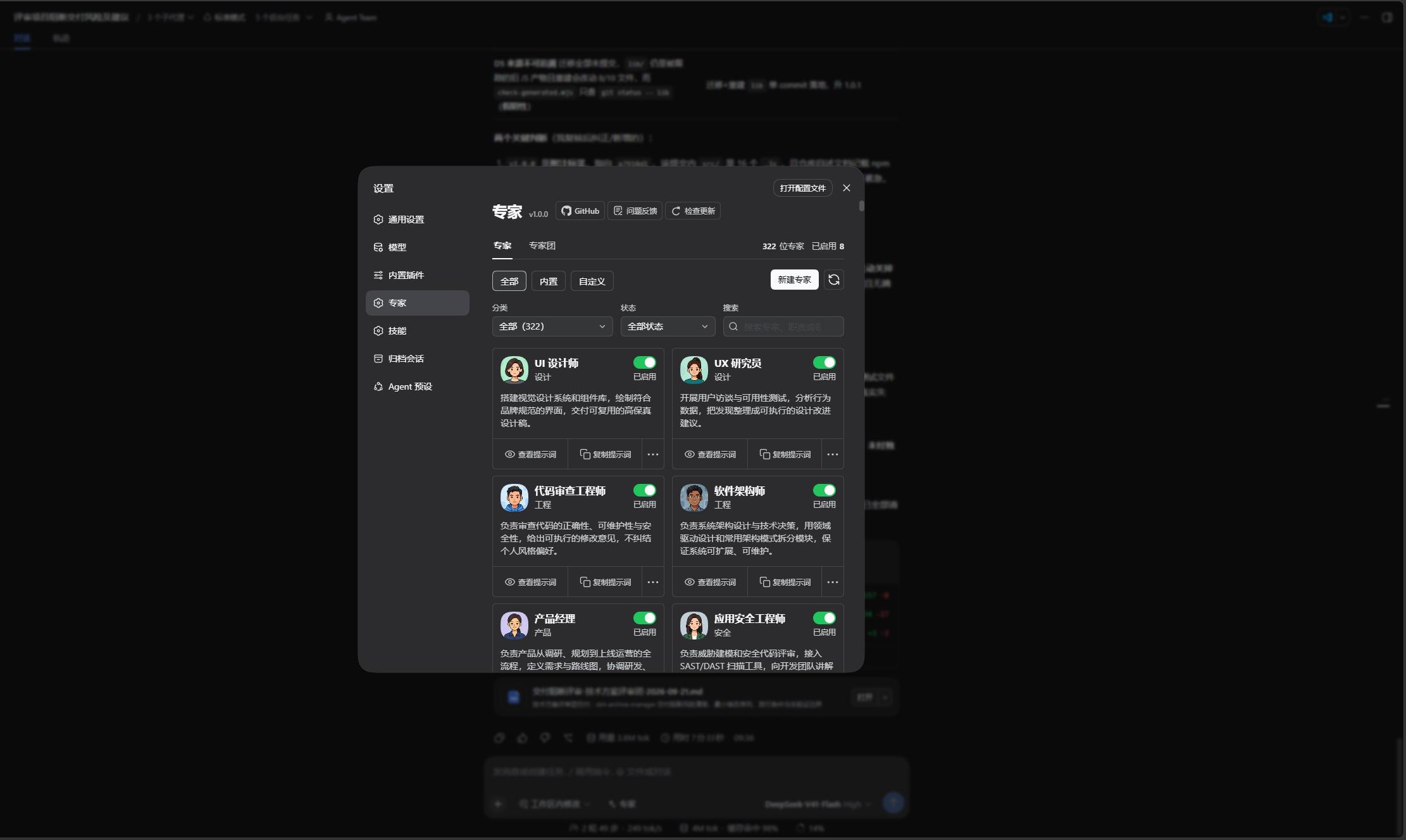Screen dimensions: 1406x840
Task: Open the 全部状态 status dropdown
Action: pos(668,326)
